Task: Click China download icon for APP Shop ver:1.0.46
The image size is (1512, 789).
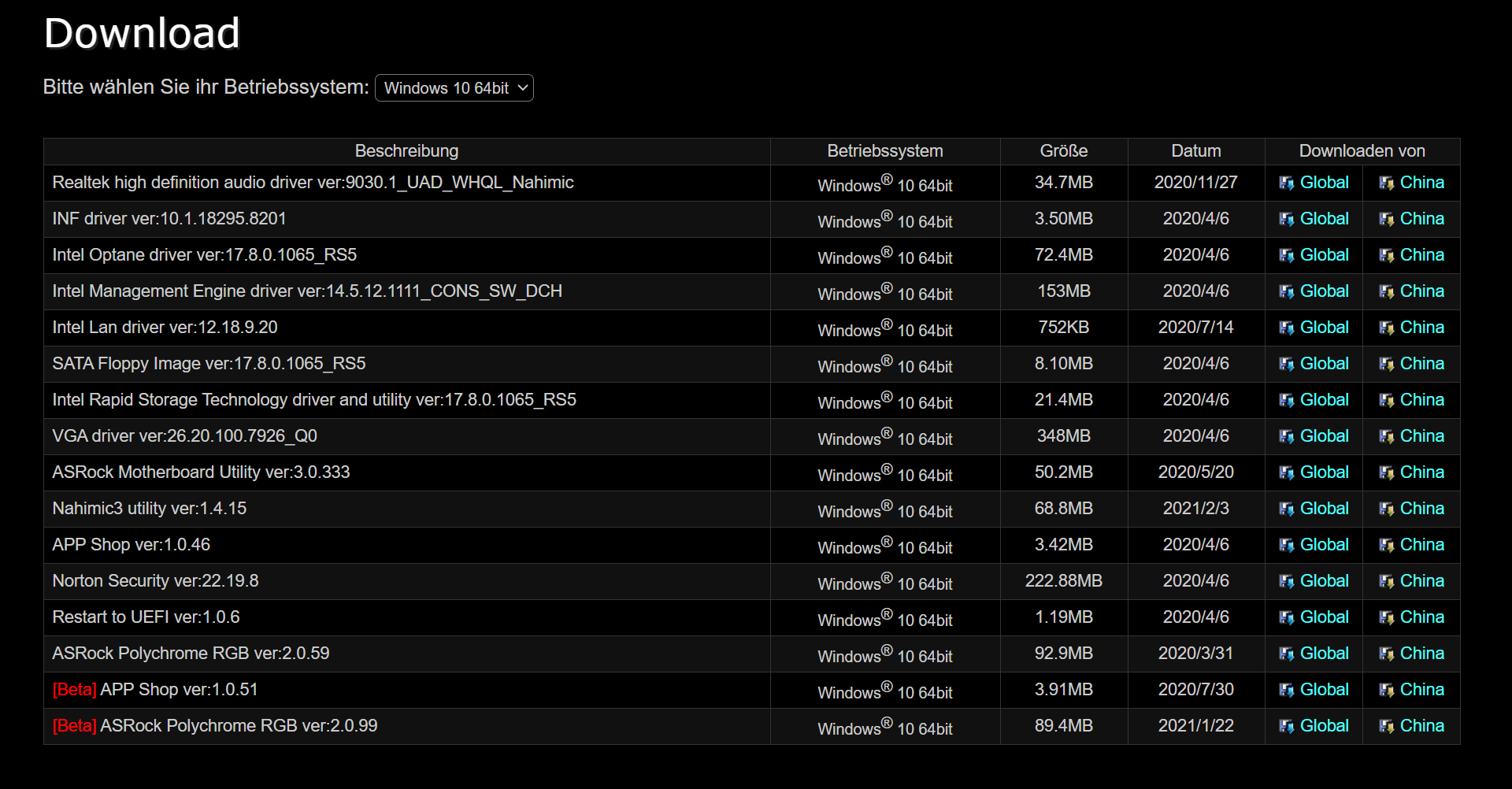Action: (1387, 546)
